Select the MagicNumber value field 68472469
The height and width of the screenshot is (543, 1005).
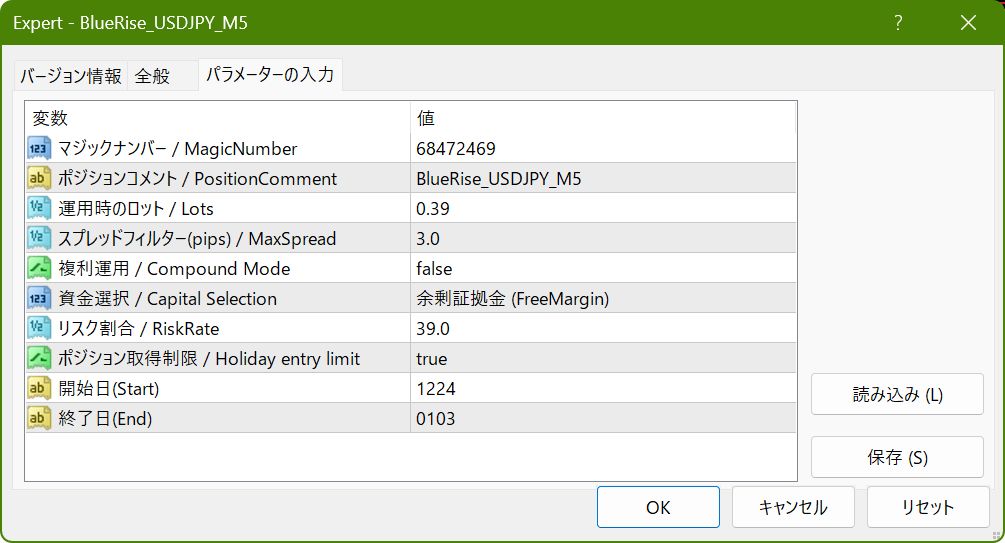[456, 149]
